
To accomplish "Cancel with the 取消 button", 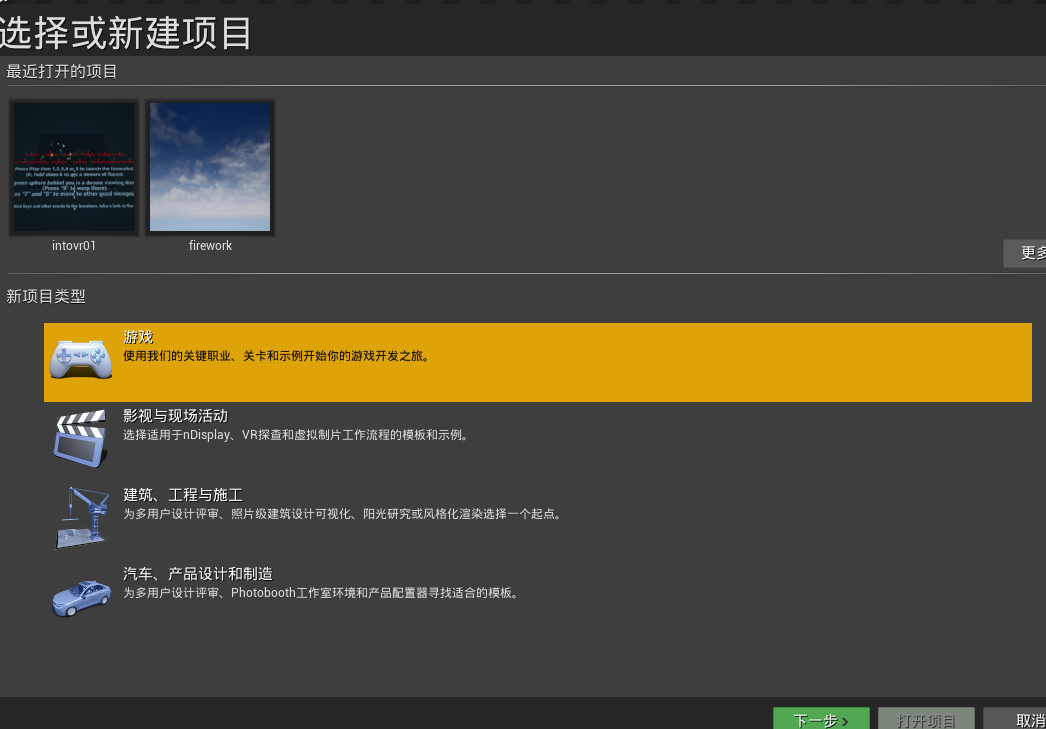I will click(x=1020, y=720).
